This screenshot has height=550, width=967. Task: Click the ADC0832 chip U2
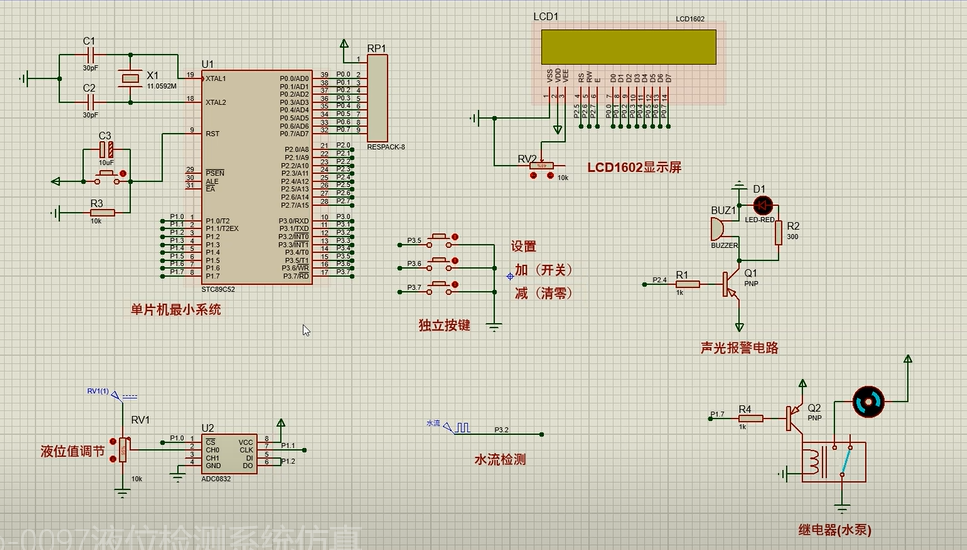click(x=228, y=454)
